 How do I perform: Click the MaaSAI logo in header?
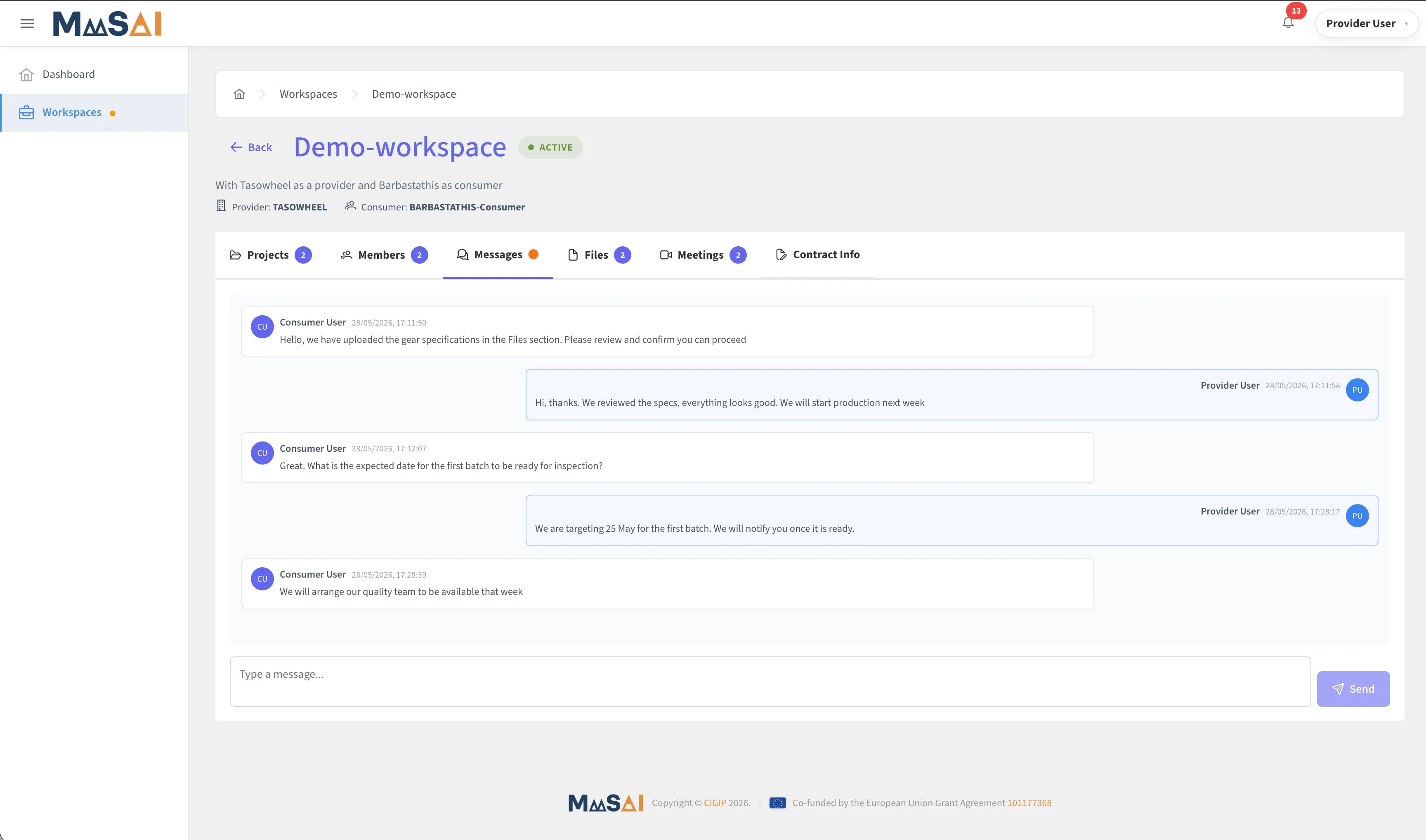point(107,24)
